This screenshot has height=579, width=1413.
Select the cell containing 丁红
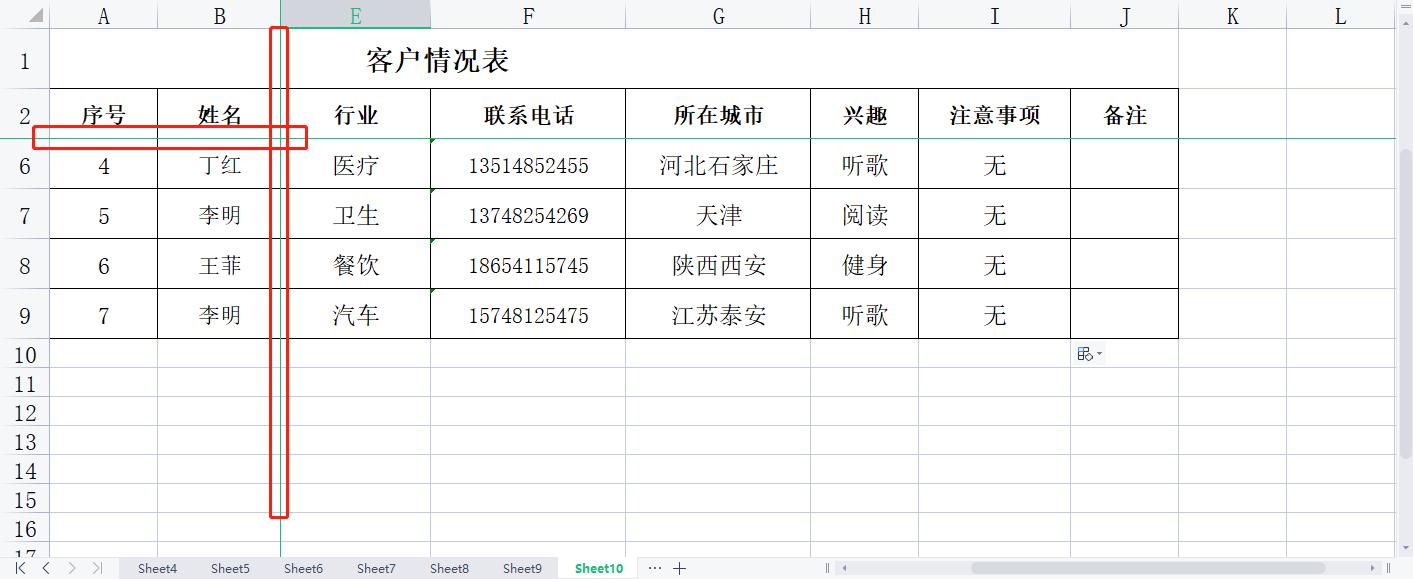point(218,165)
